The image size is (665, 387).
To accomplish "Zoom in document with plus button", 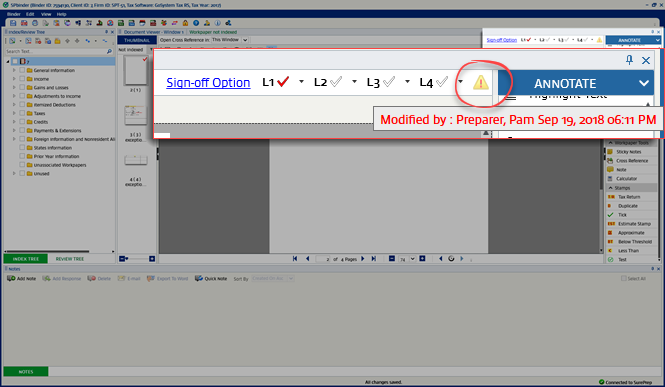I will pos(422,259).
